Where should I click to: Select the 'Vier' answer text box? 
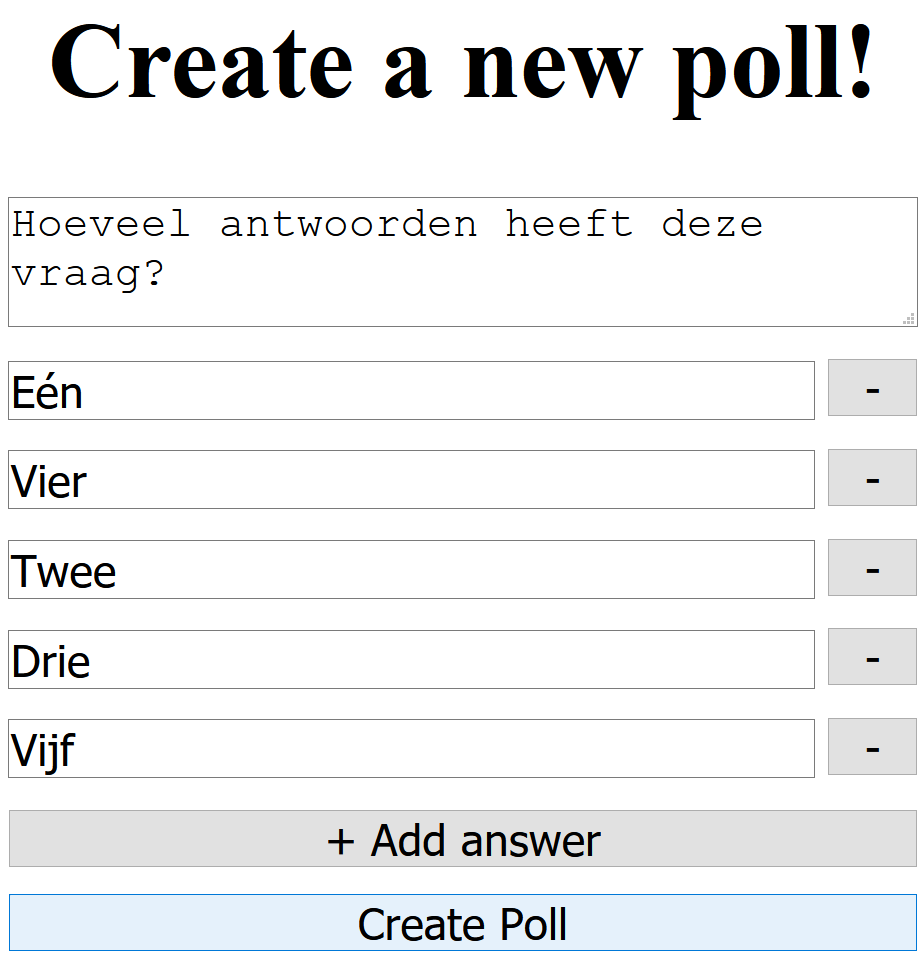(411, 480)
